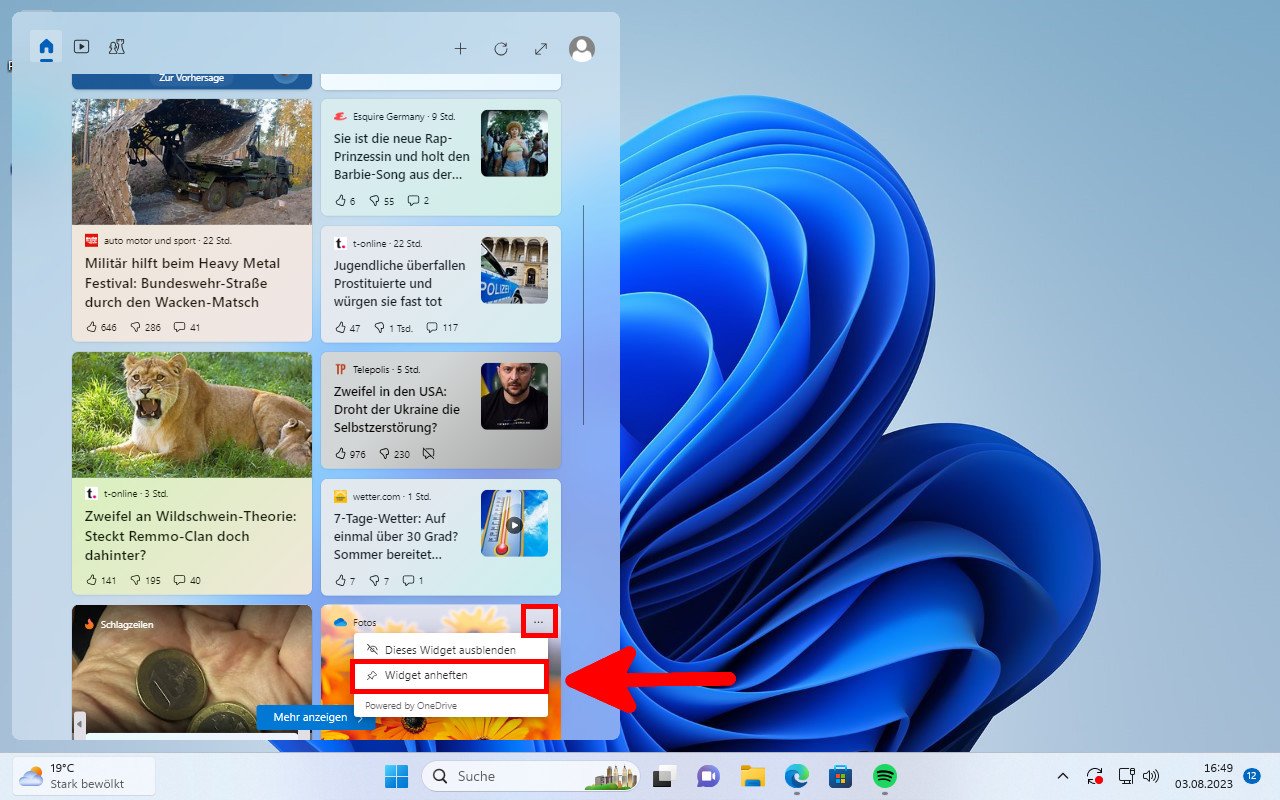
Task: Click the 'Zur Vorhersage' button
Action: 191,77
